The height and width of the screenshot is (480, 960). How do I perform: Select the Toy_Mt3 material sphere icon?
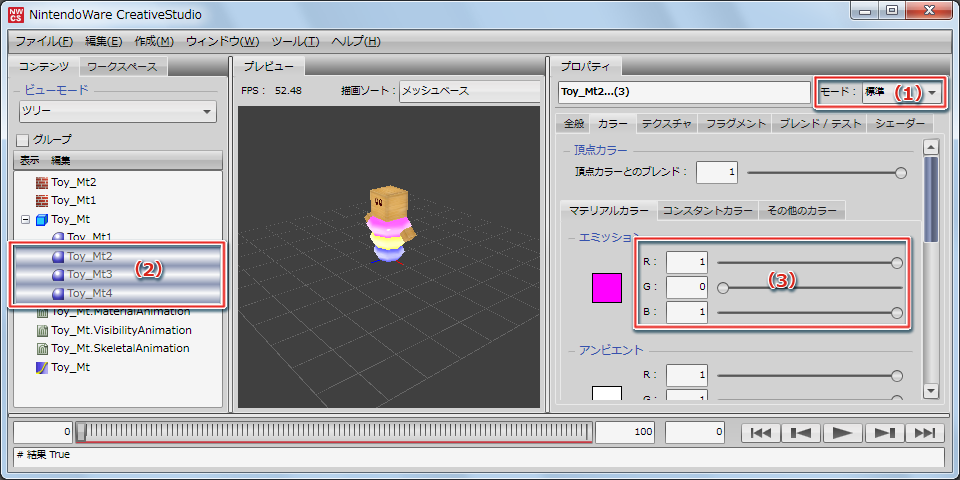pyautogui.click(x=58, y=274)
